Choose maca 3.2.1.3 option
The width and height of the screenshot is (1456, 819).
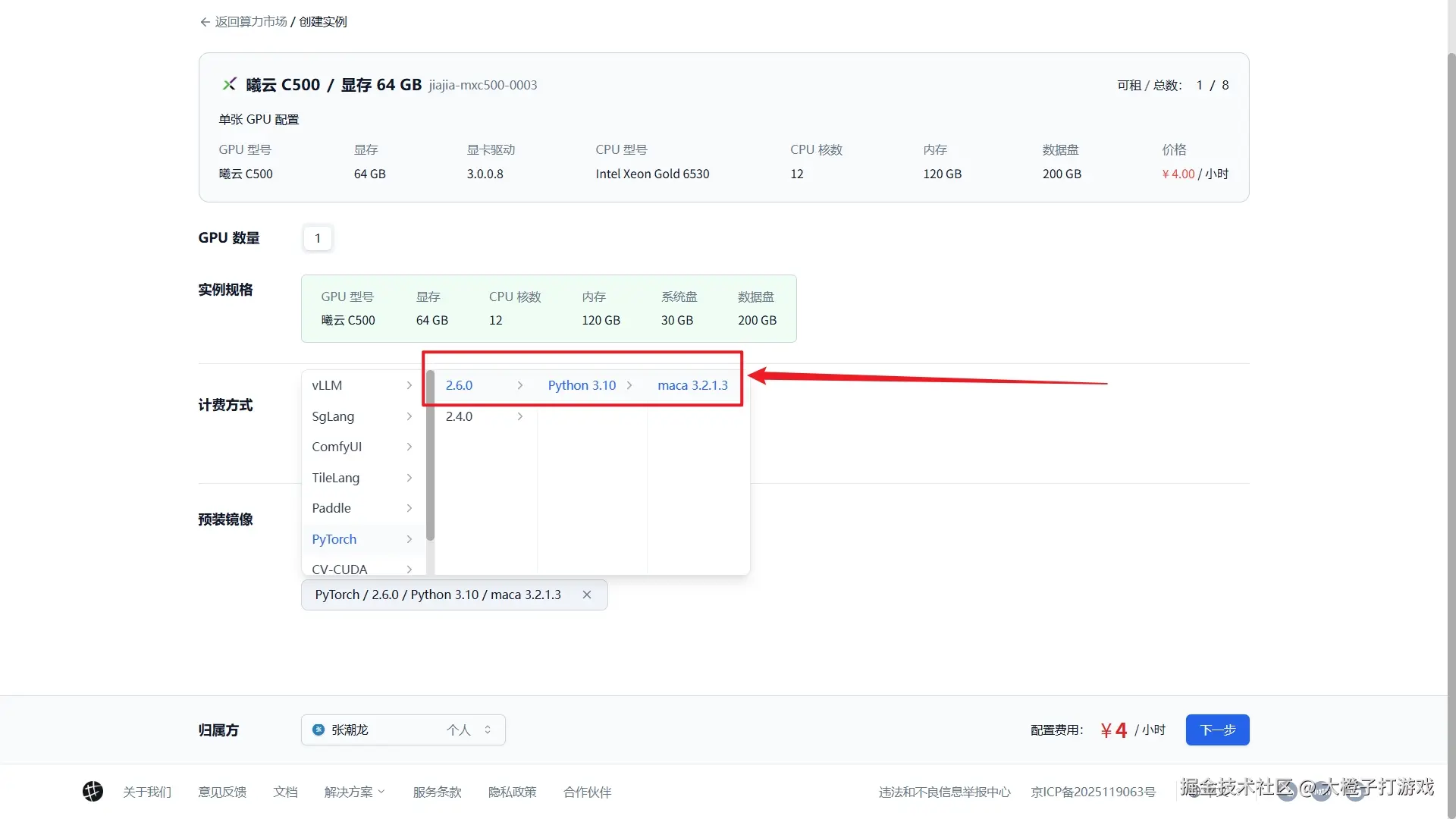[x=692, y=385]
